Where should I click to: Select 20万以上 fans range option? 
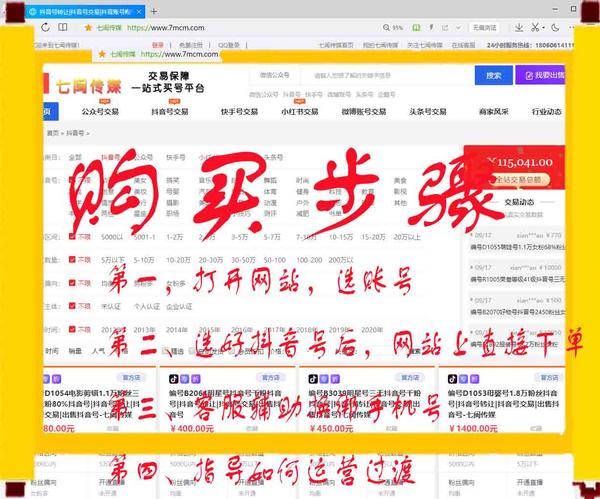(407, 237)
